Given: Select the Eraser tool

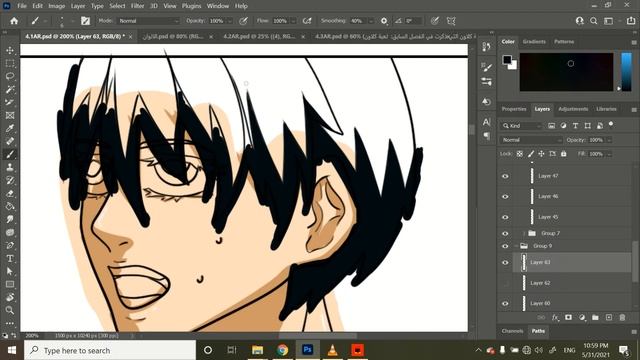Looking at the screenshot, I should point(10,193).
